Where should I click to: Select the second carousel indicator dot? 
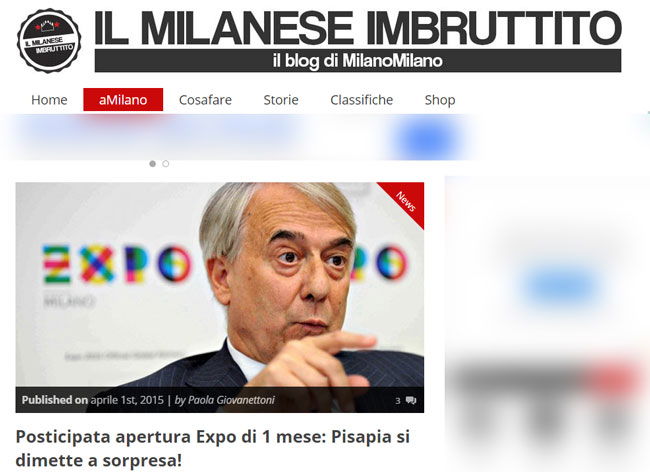coord(165,164)
